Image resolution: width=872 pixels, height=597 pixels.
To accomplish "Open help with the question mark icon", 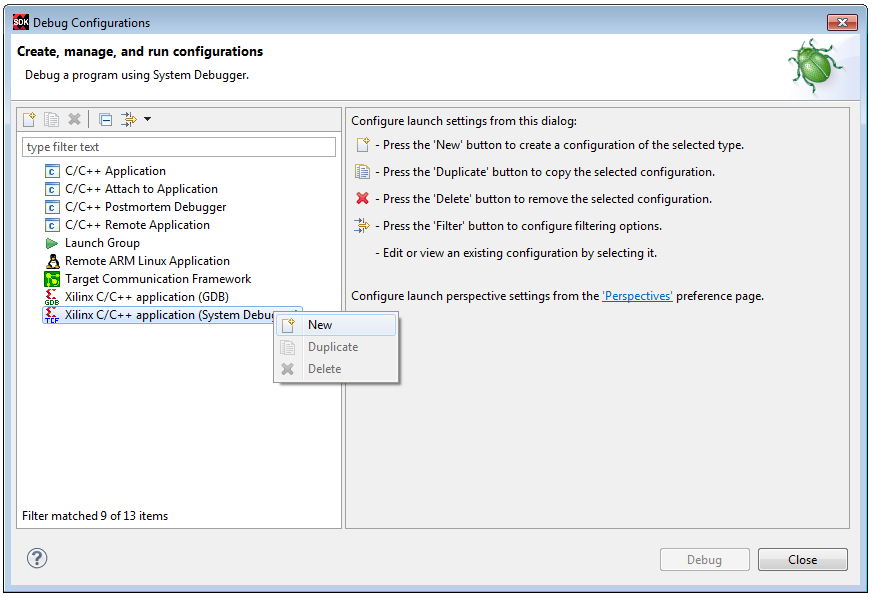I will [x=37, y=558].
